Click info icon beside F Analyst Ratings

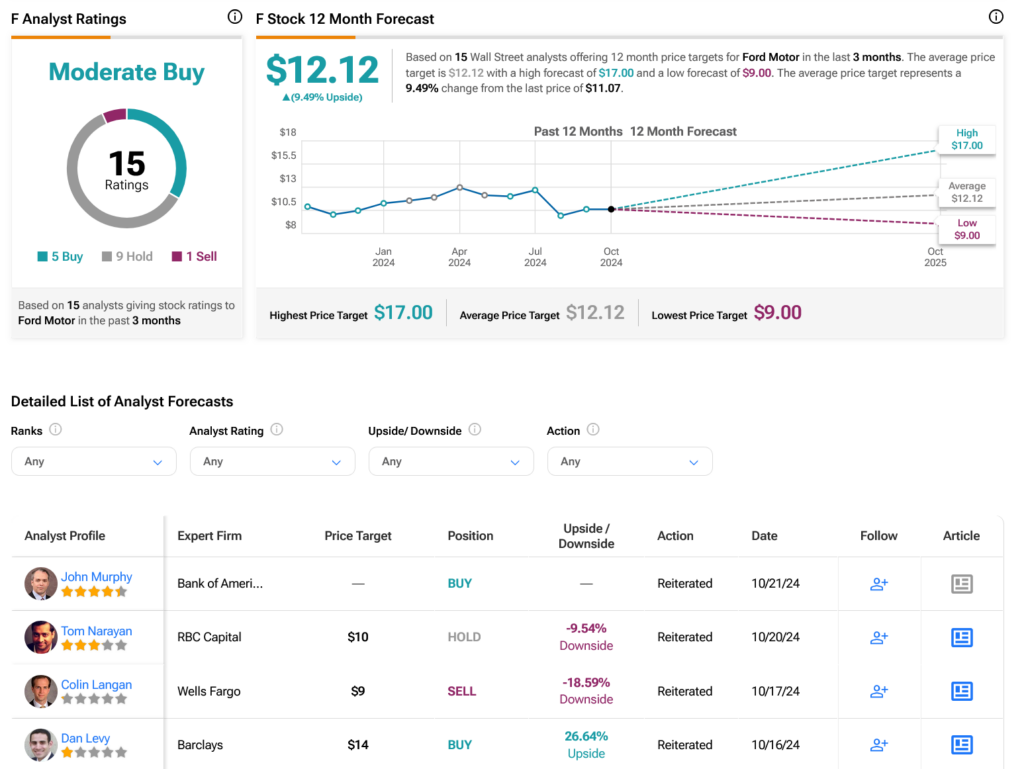click(x=235, y=17)
